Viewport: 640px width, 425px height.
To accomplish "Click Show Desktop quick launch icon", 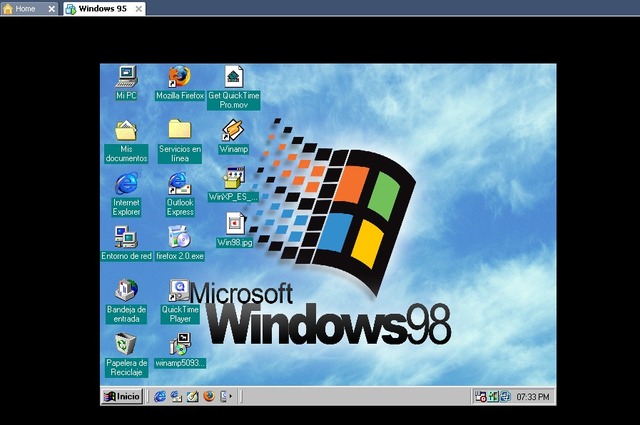I will tap(192, 396).
